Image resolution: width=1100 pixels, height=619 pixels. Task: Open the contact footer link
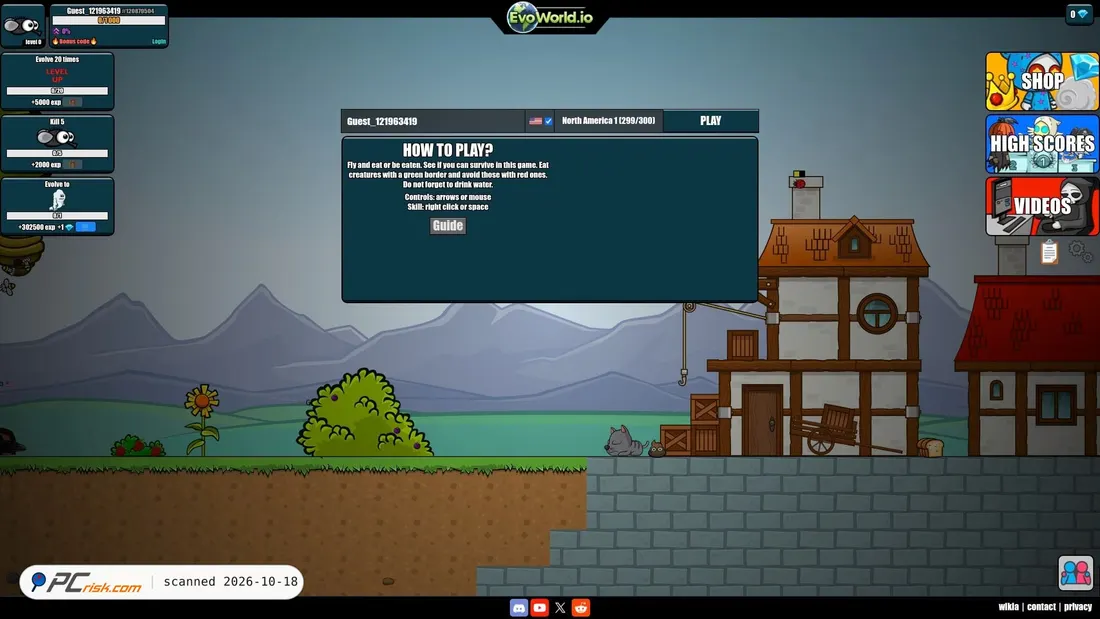(1041, 607)
